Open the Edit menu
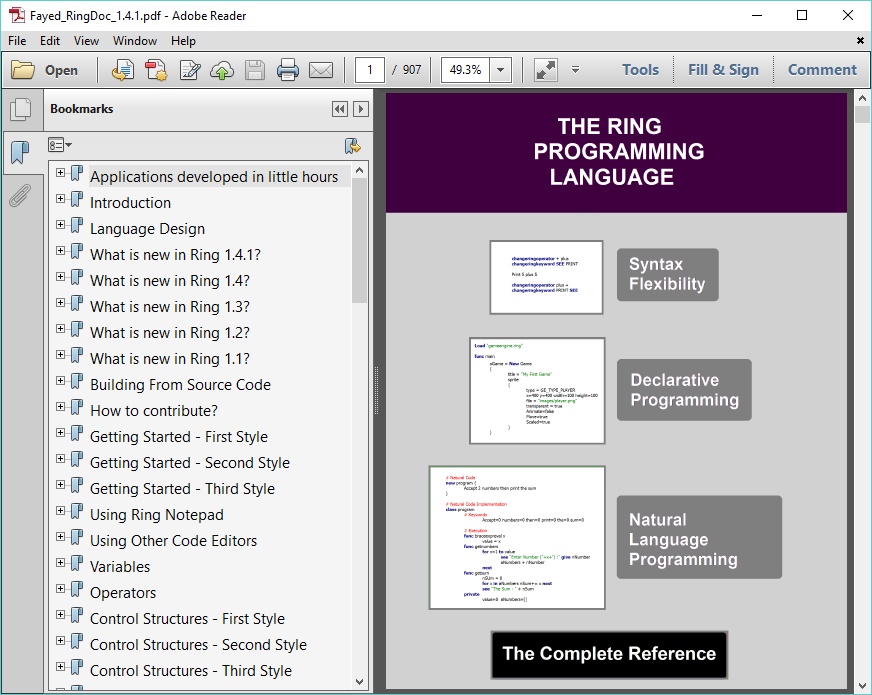This screenshot has width=872, height=695. click(50, 41)
